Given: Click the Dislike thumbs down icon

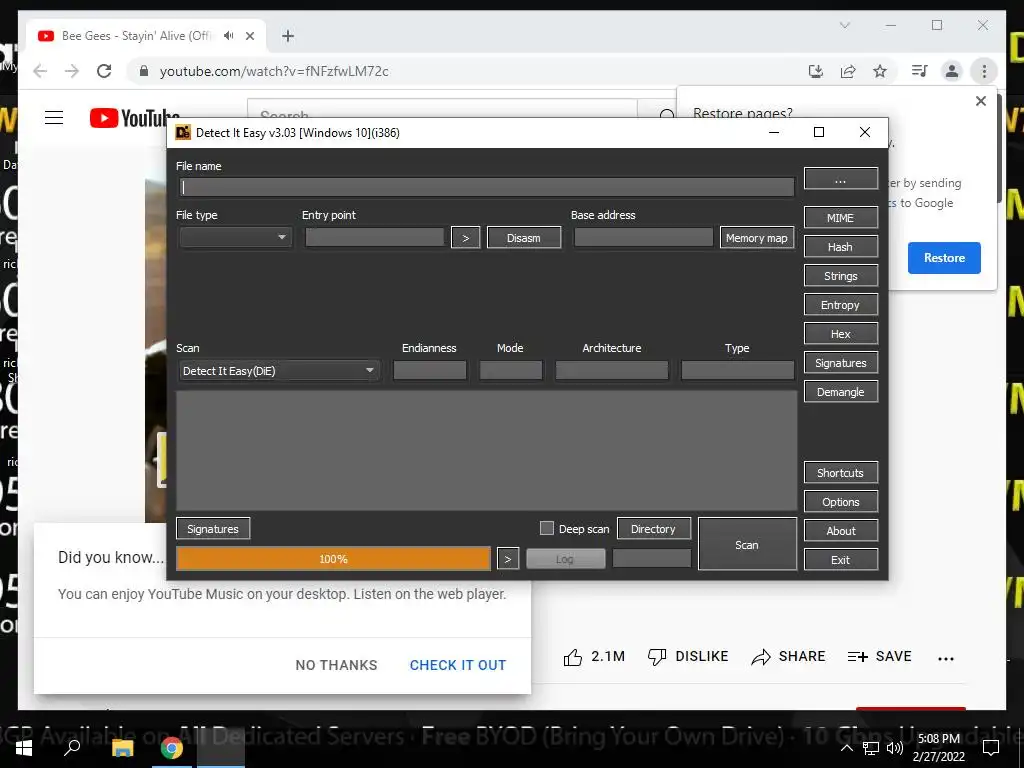Looking at the screenshot, I should click(657, 657).
